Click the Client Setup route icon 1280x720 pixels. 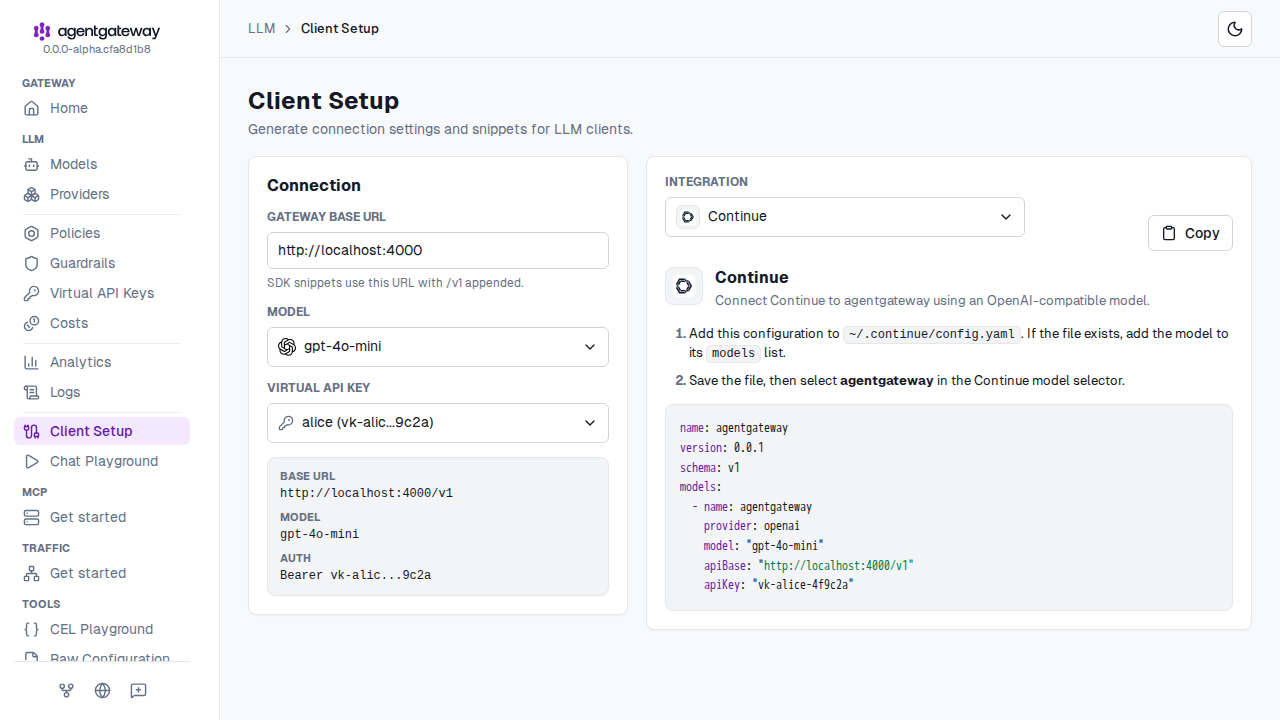coord(32,431)
